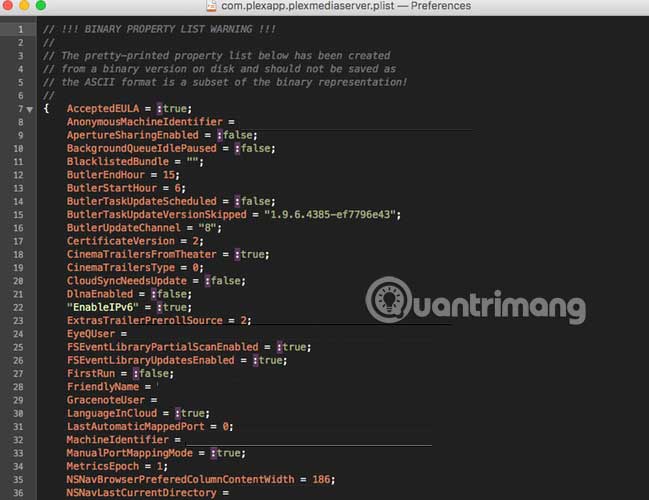This screenshot has height=500, width=649.
Task: Click the false value of DlnaEnabled
Action: point(172,294)
